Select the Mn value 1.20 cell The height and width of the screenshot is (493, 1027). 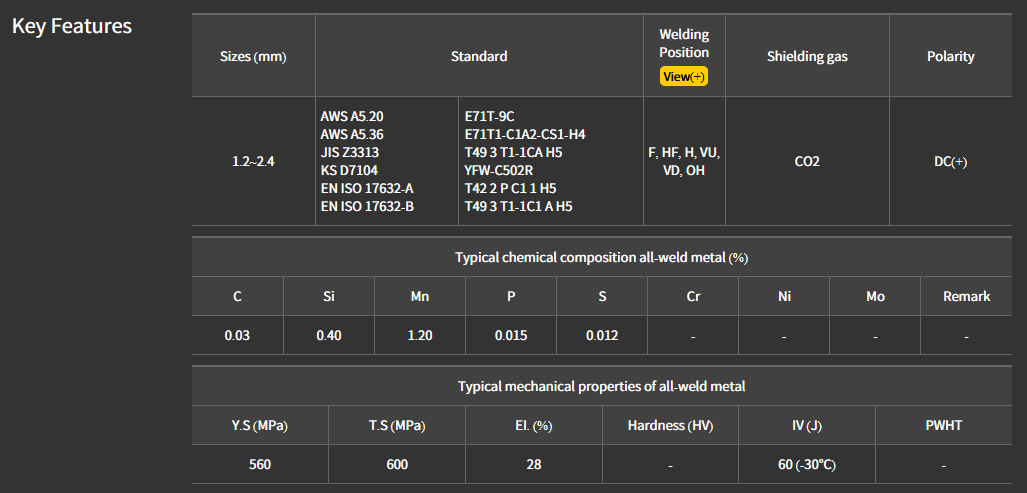tap(420, 335)
